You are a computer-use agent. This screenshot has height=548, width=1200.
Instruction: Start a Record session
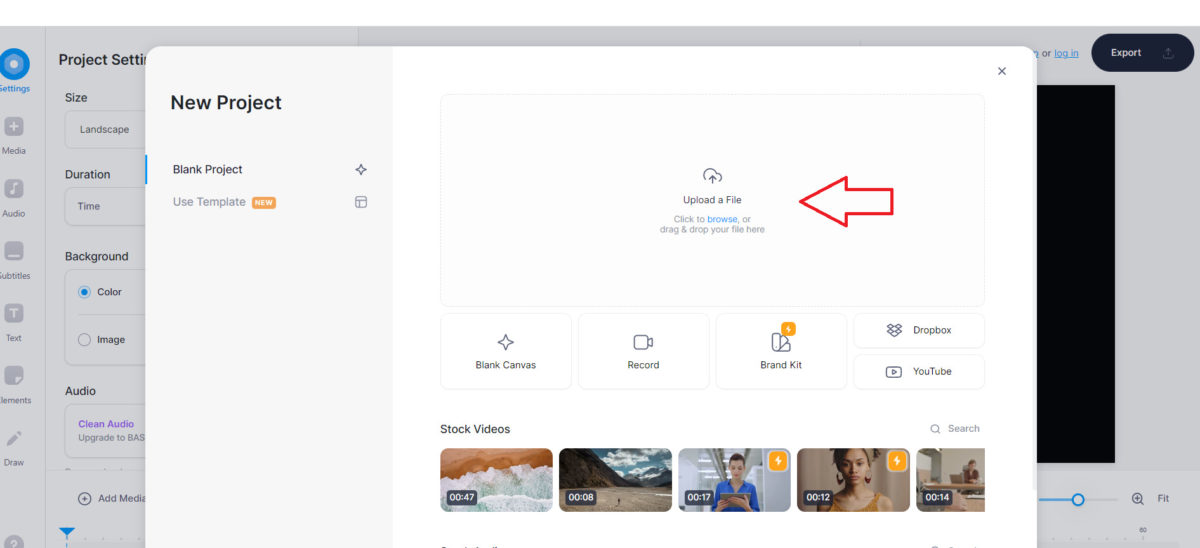643,351
